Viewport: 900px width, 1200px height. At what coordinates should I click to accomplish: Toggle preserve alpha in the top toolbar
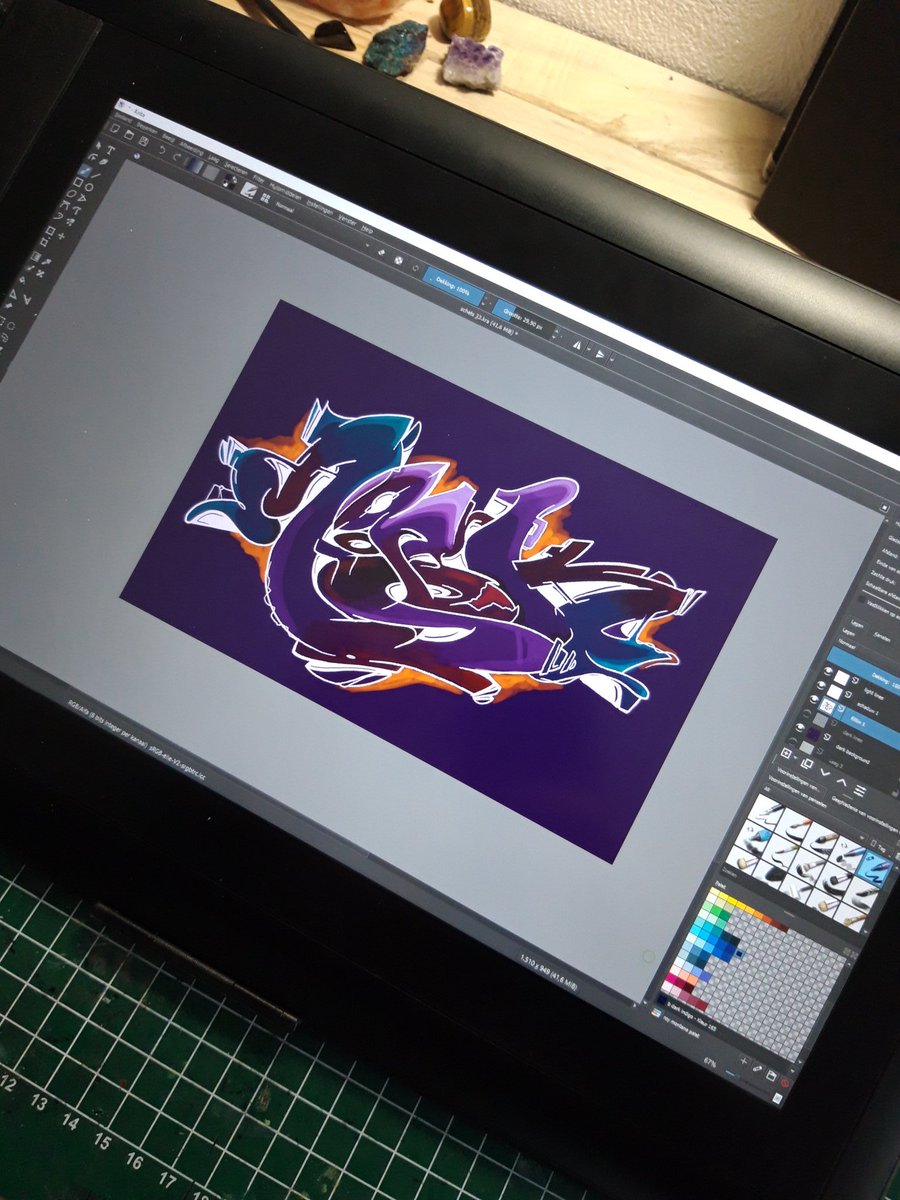[x=398, y=260]
